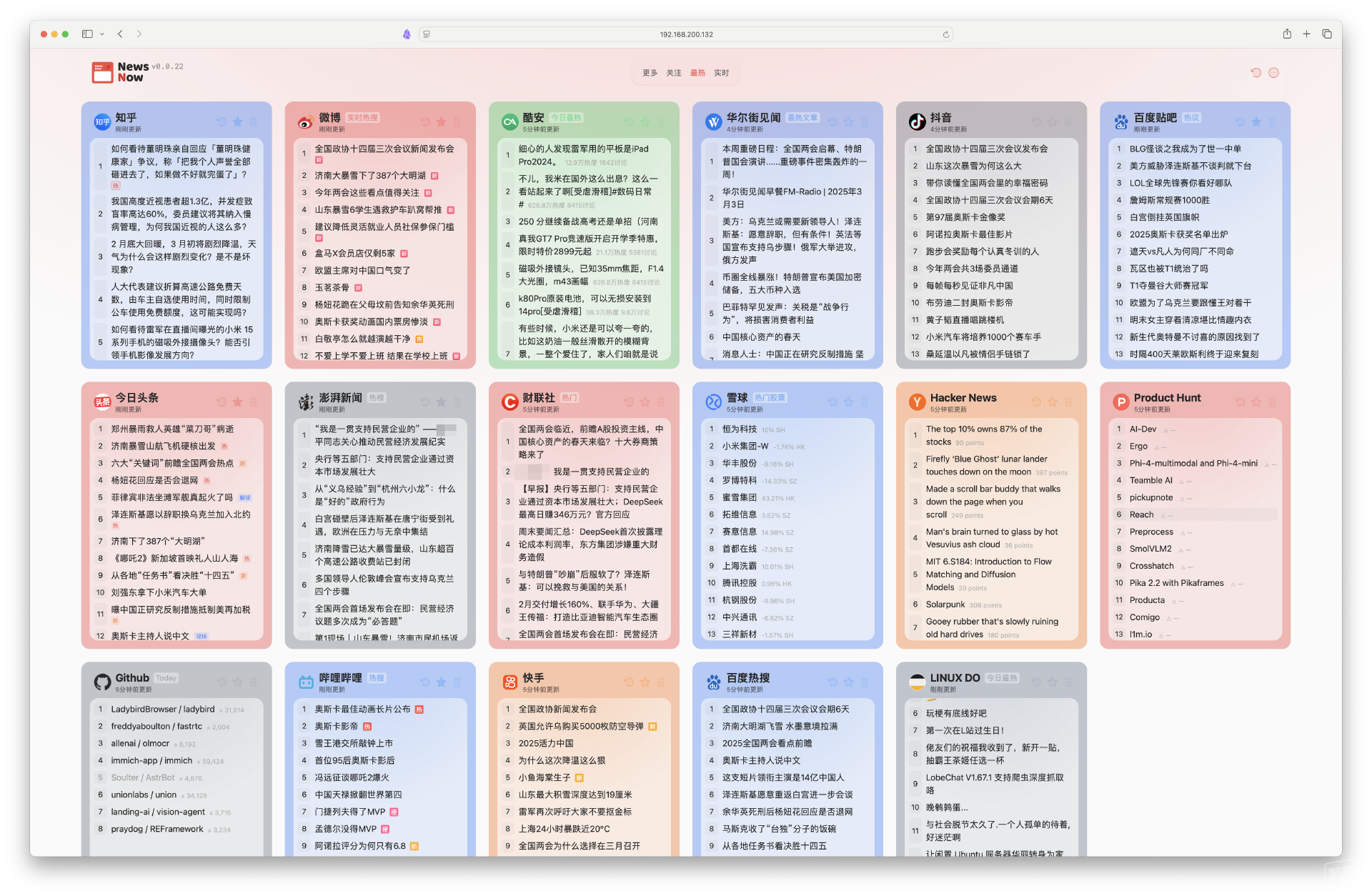Switch to the 更多 tab
Screen dimensions: 1372x896
point(650,73)
